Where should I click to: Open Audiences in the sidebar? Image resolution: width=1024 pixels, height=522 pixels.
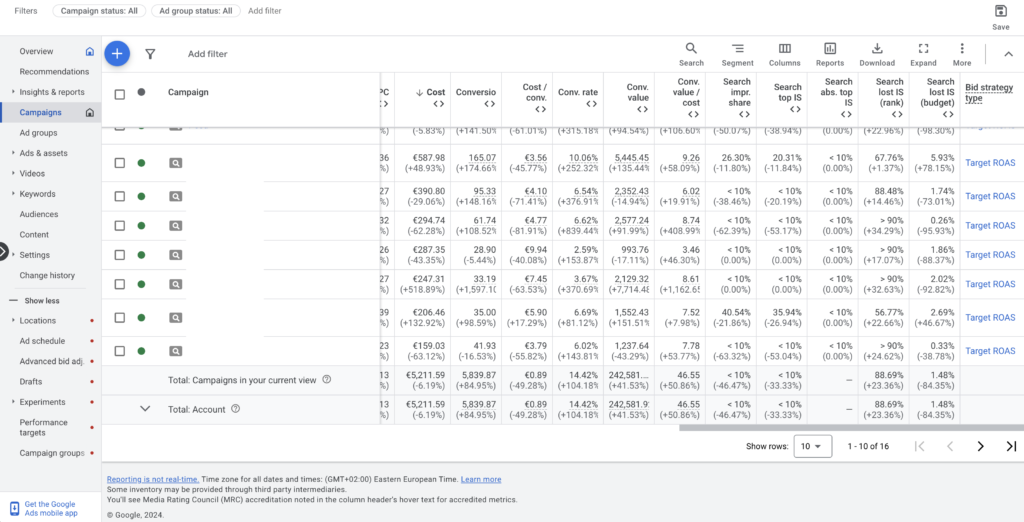pyautogui.click(x=39, y=214)
